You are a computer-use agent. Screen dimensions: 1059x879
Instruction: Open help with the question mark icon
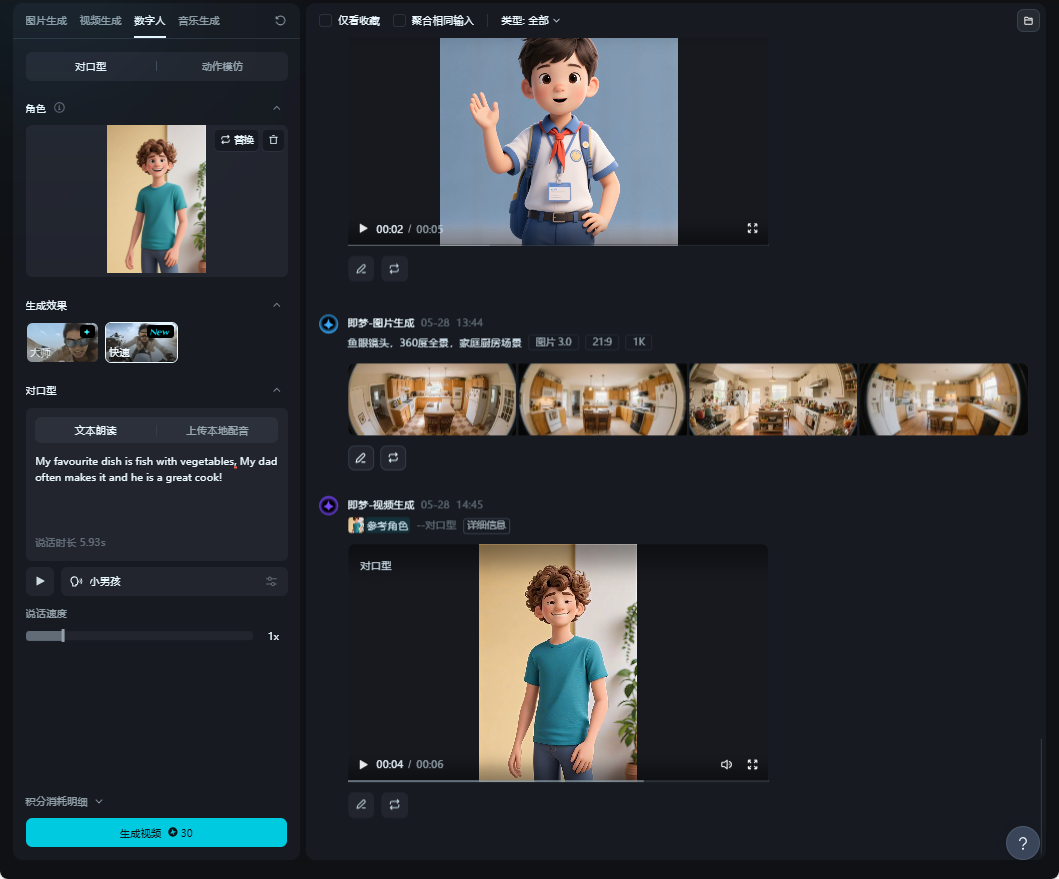pos(1023,843)
